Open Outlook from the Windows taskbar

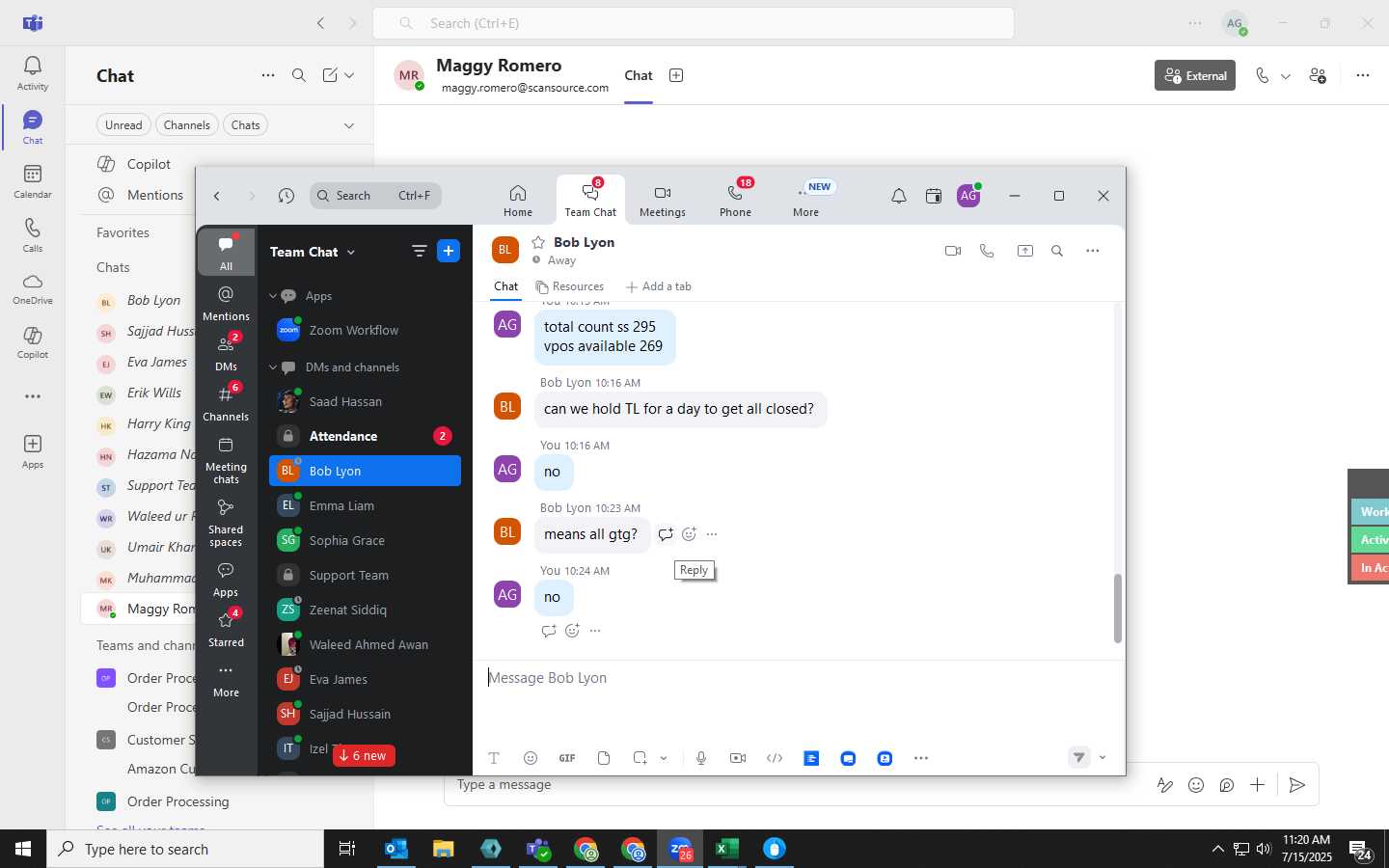pyautogui.click(x=396, y=849)
